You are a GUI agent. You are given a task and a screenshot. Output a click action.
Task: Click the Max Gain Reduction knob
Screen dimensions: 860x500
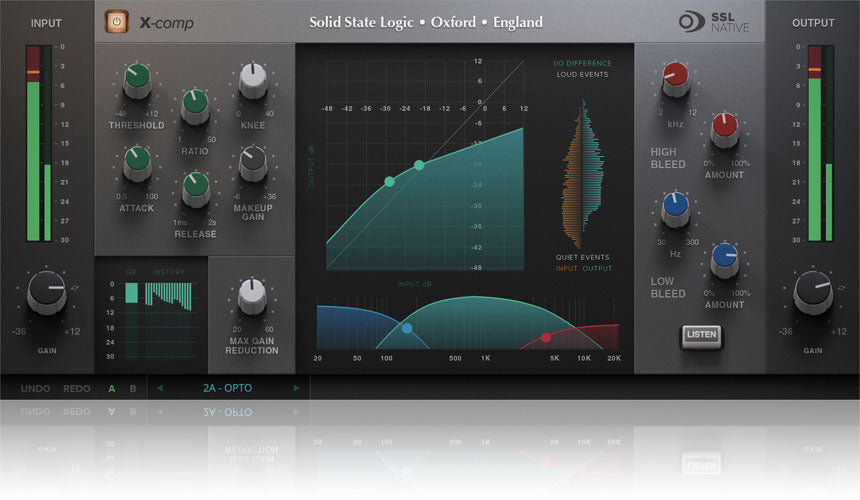(x=252, y=297)
